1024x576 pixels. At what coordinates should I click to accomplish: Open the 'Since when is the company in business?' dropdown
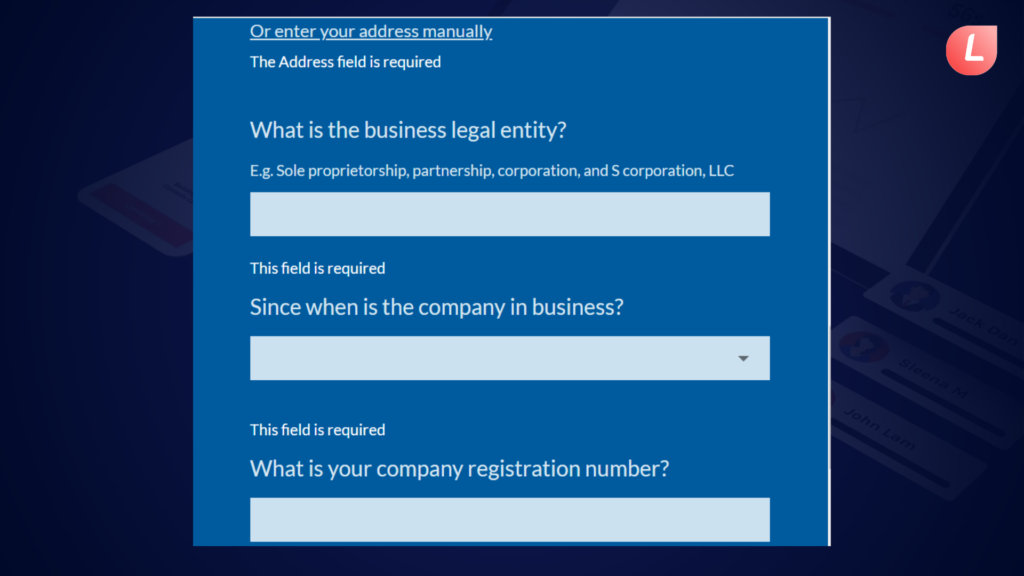[509, 359]
